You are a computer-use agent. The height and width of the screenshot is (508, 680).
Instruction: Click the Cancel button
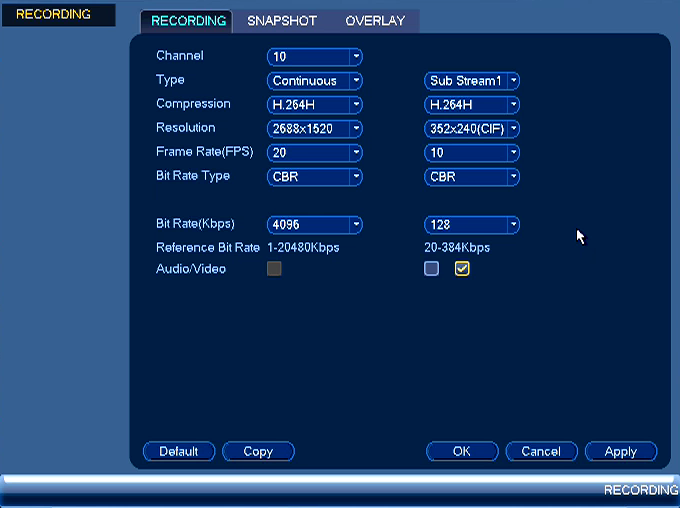[x=541, y=452]
